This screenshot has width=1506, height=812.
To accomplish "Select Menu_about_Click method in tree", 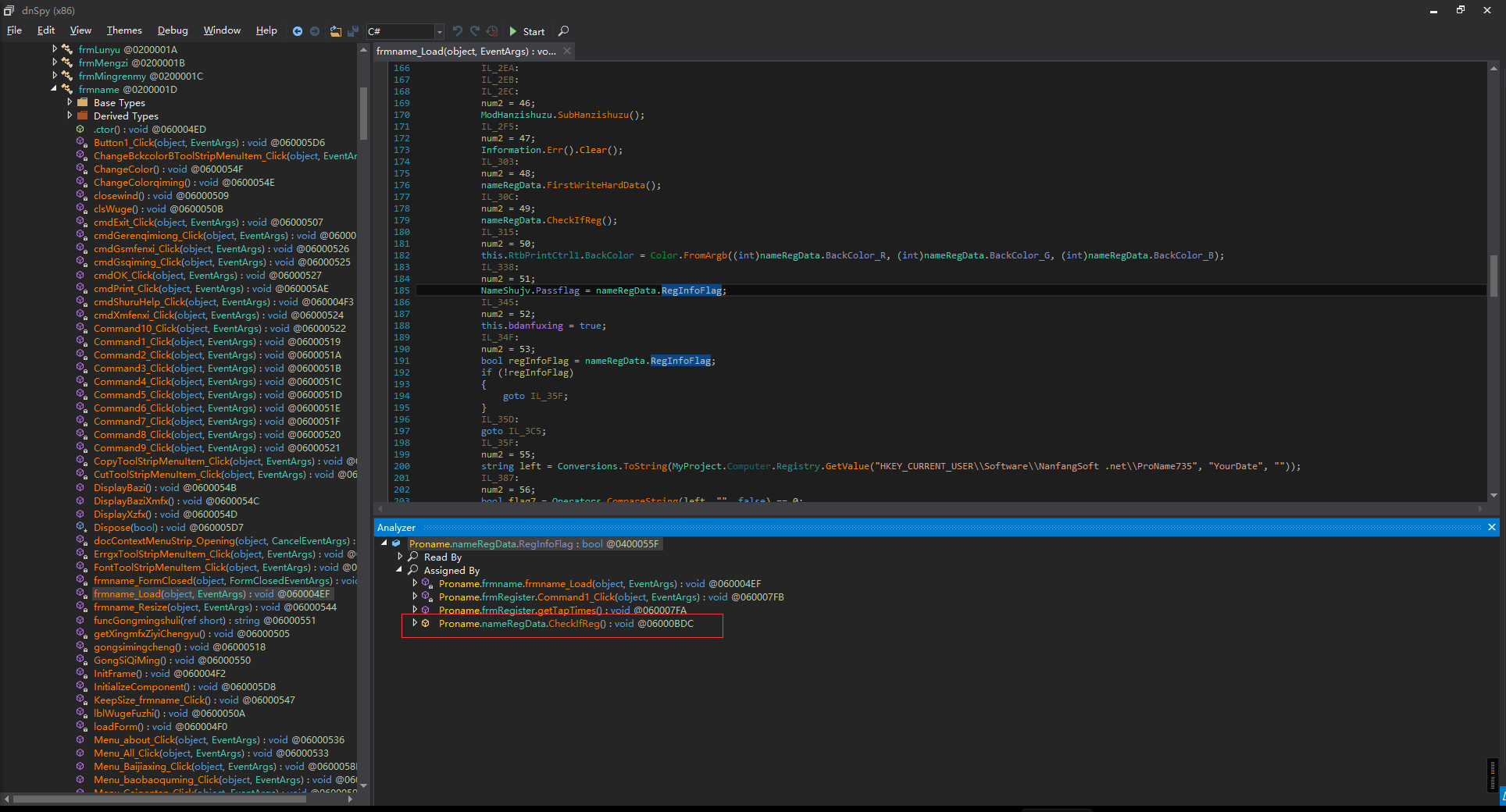I will click(219, 739).
